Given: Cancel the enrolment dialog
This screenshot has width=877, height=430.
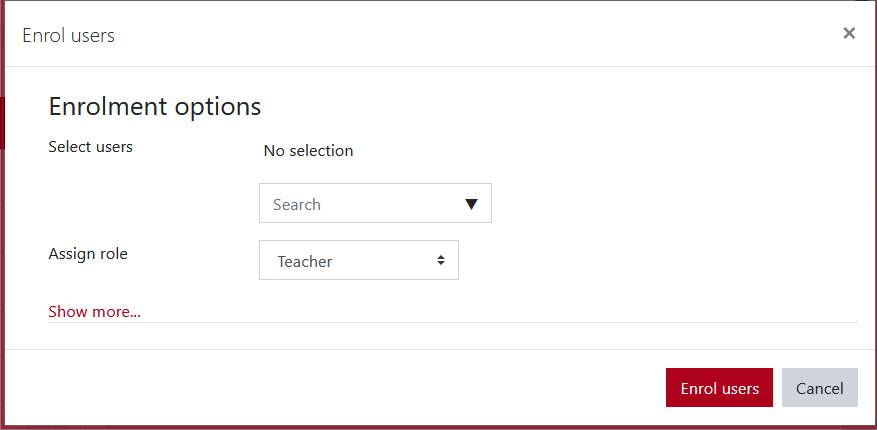Looking at the screenshot, I should (x=819, y=388).
